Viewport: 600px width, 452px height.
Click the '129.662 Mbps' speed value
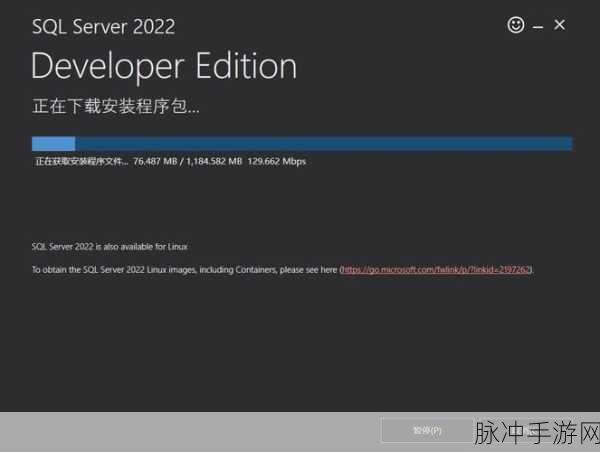click(277, 162)
